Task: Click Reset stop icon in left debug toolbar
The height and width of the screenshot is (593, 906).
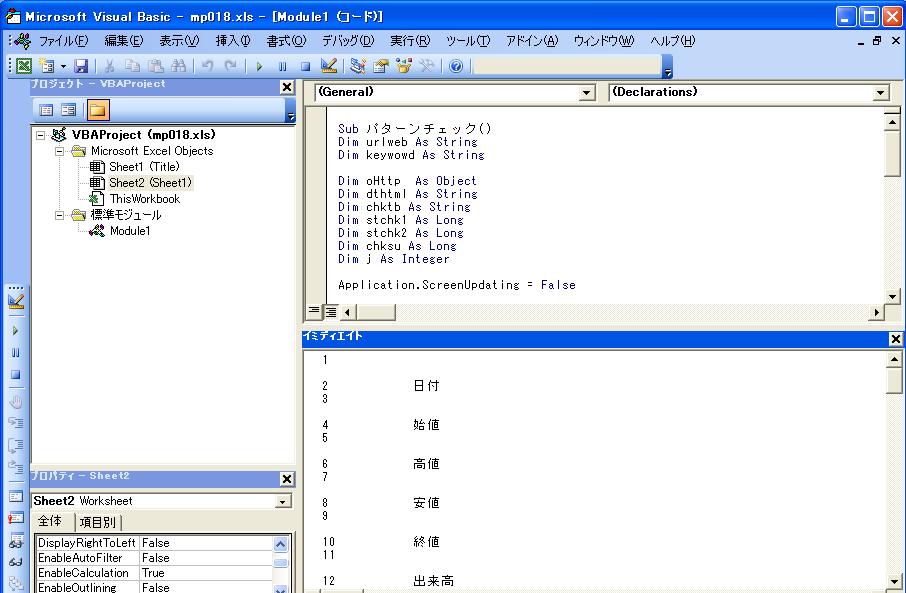Action: point(16,375)
